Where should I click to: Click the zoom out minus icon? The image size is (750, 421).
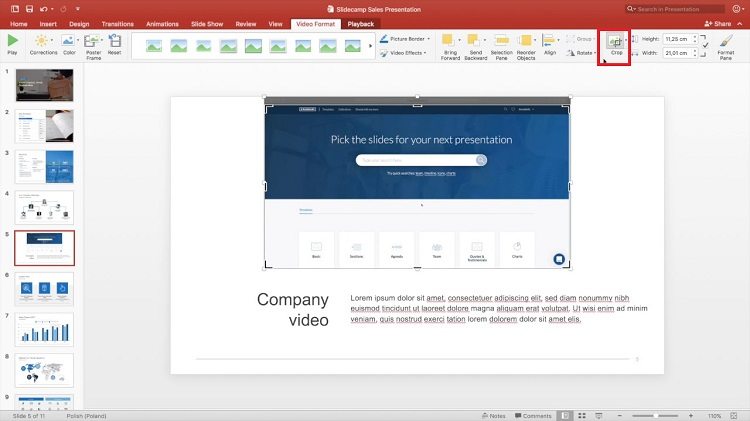point(620,416)
